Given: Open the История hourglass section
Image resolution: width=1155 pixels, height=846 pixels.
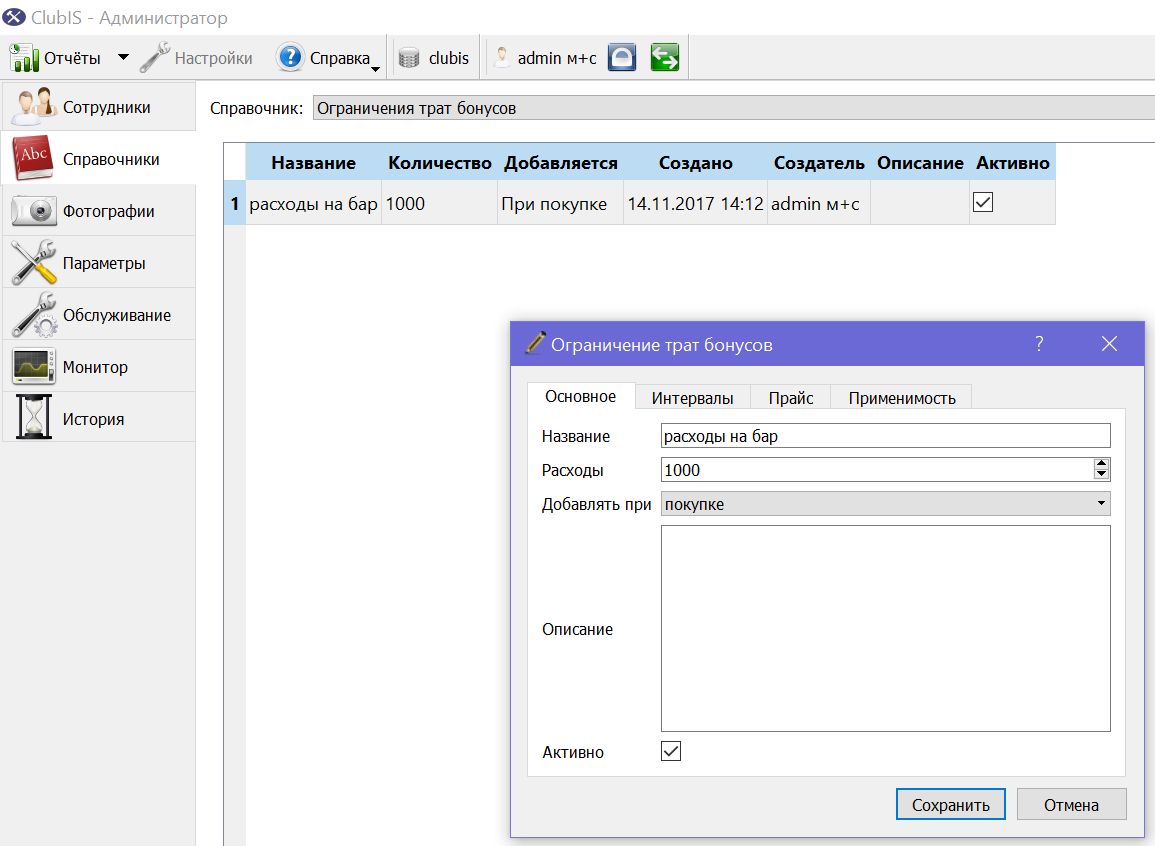Looking at the screenshot, I should point(99,419).
